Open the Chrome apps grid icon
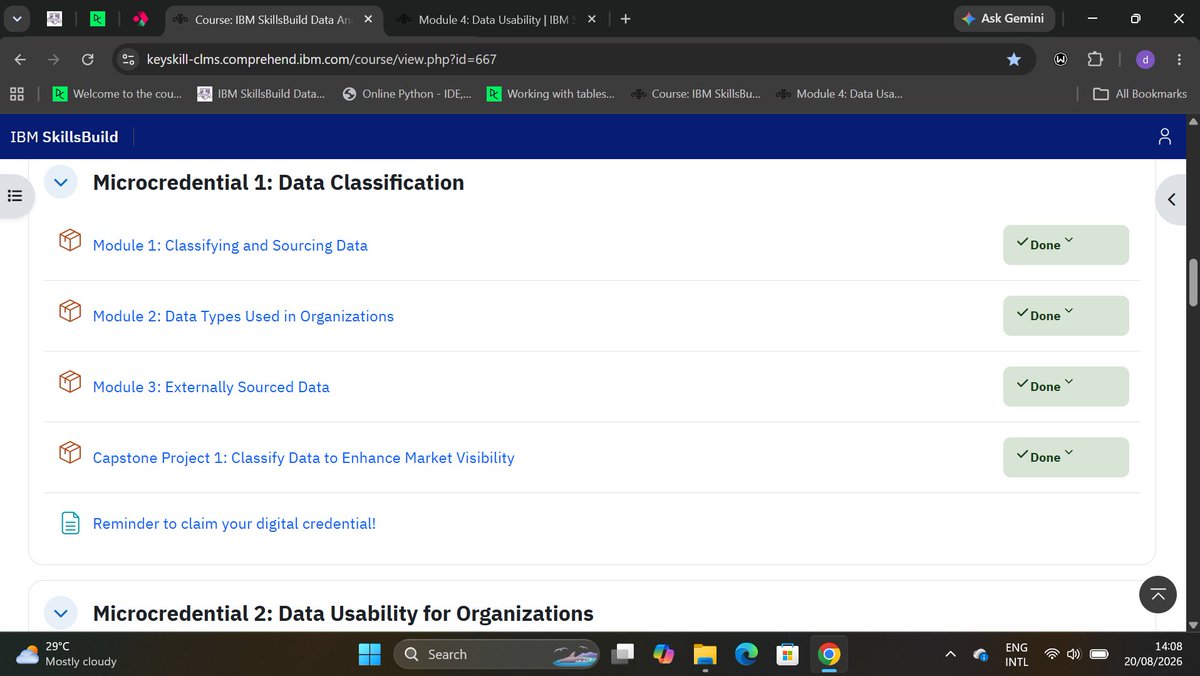This screenshot has height=676, width=1200. pos(17,94)
